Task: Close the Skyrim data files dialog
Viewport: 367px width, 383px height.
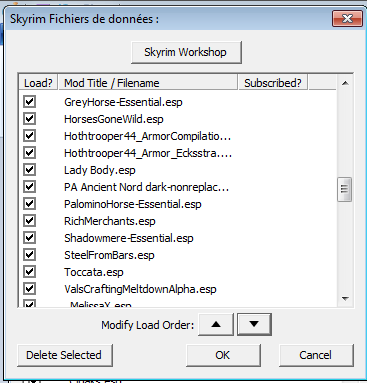Action: pos(347,18)
